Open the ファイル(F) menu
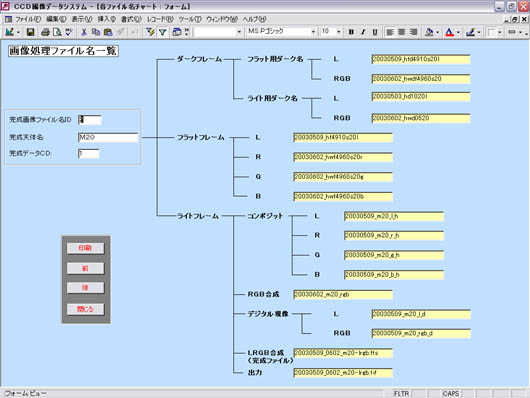Image resolution: width=530 pixels, height=398 pixels. point(28,19)
